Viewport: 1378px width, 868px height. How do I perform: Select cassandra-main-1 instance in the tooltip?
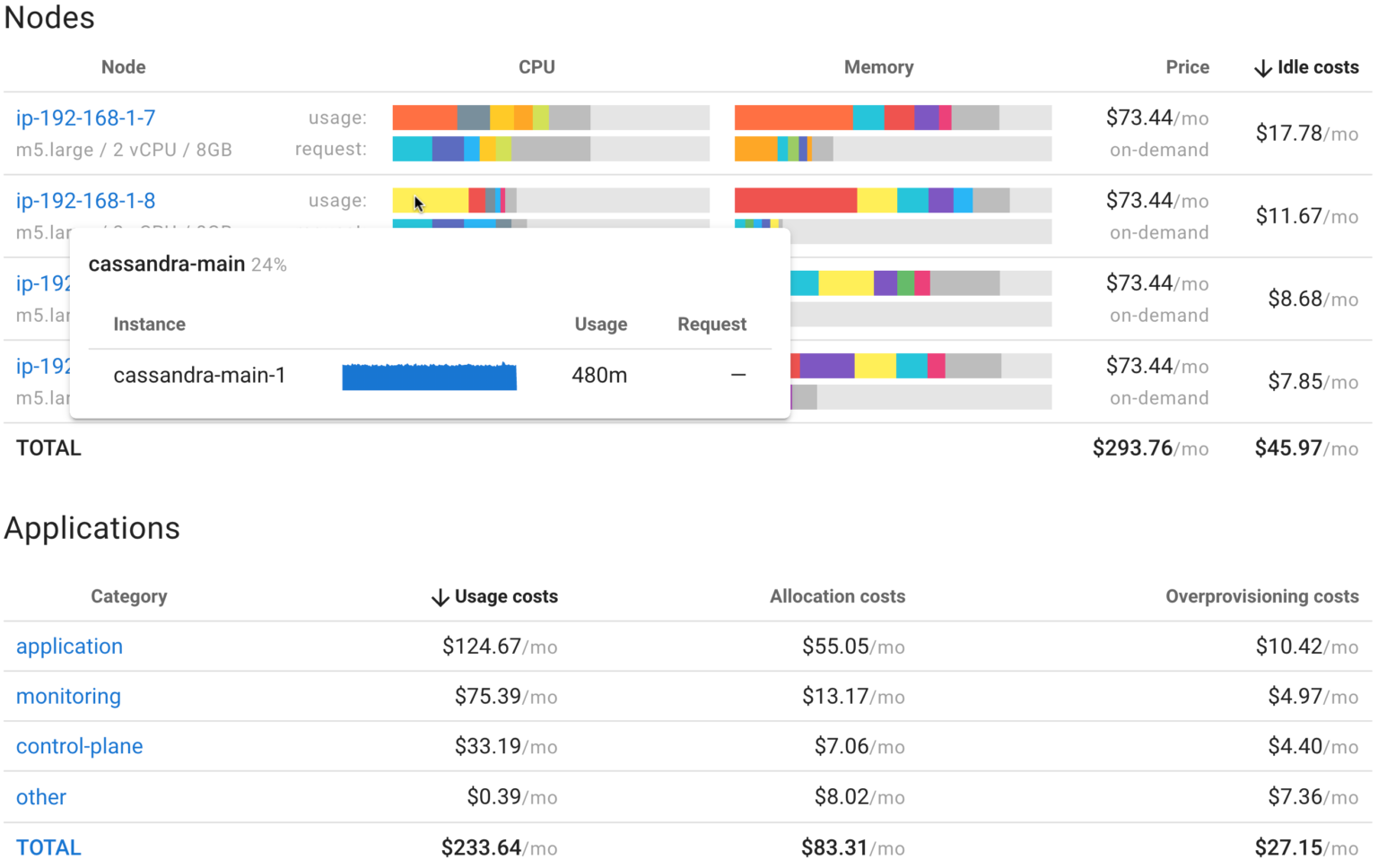(x=199, y=376)
